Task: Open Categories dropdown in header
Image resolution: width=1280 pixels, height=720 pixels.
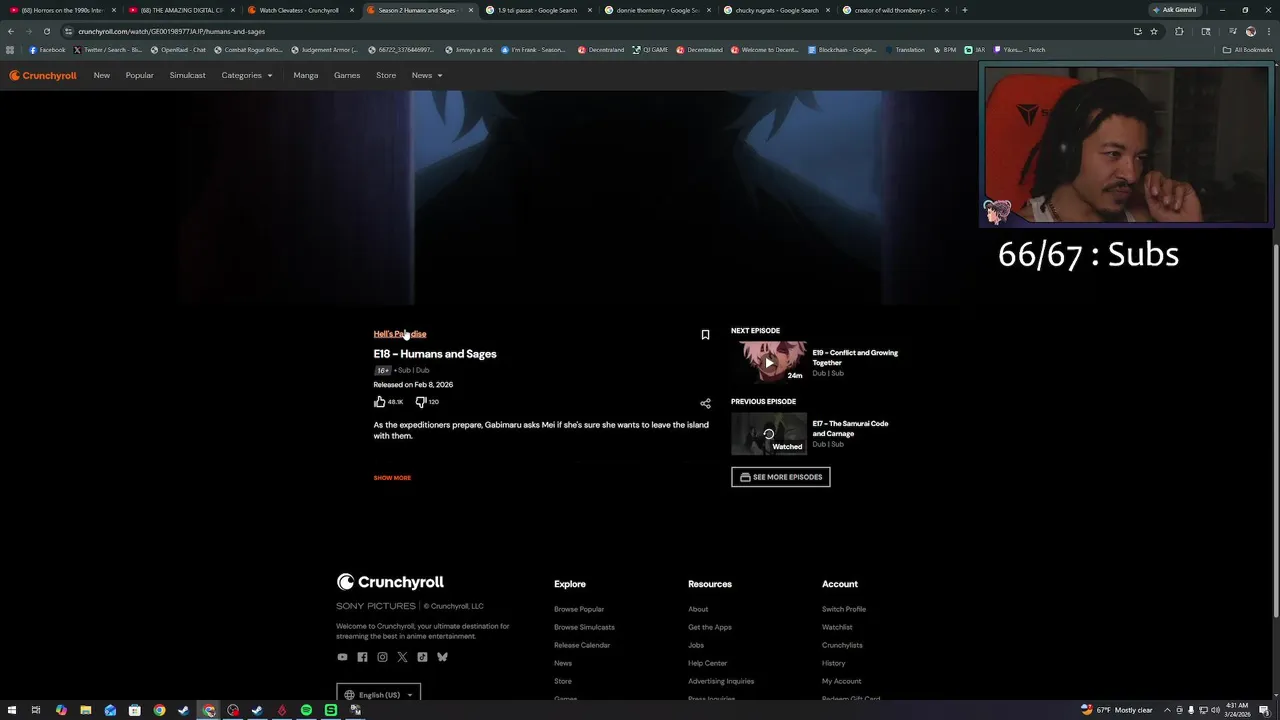Action: (x=247, y=75)
